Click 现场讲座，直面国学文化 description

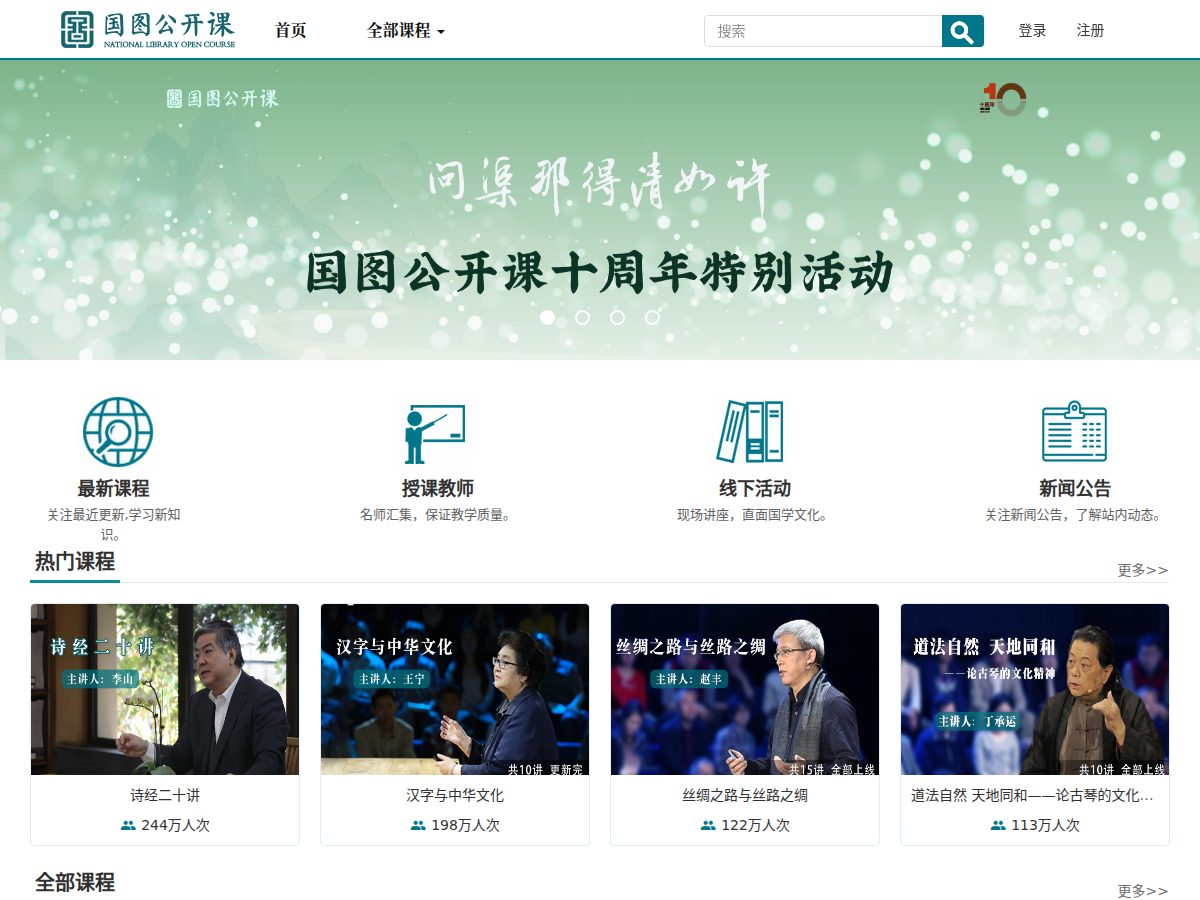(x=755, y=516)
